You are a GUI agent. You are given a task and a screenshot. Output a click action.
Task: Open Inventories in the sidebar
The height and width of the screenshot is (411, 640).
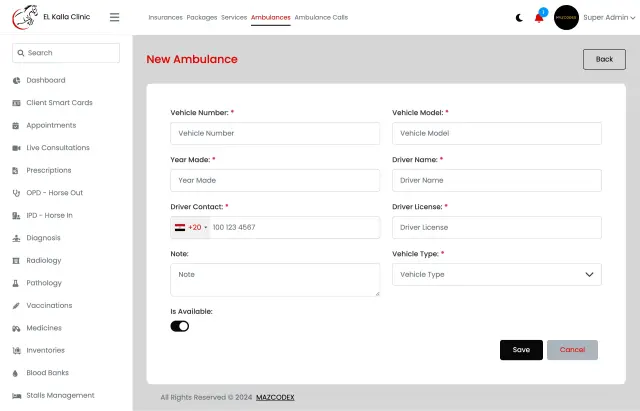(x=45, y=350)
